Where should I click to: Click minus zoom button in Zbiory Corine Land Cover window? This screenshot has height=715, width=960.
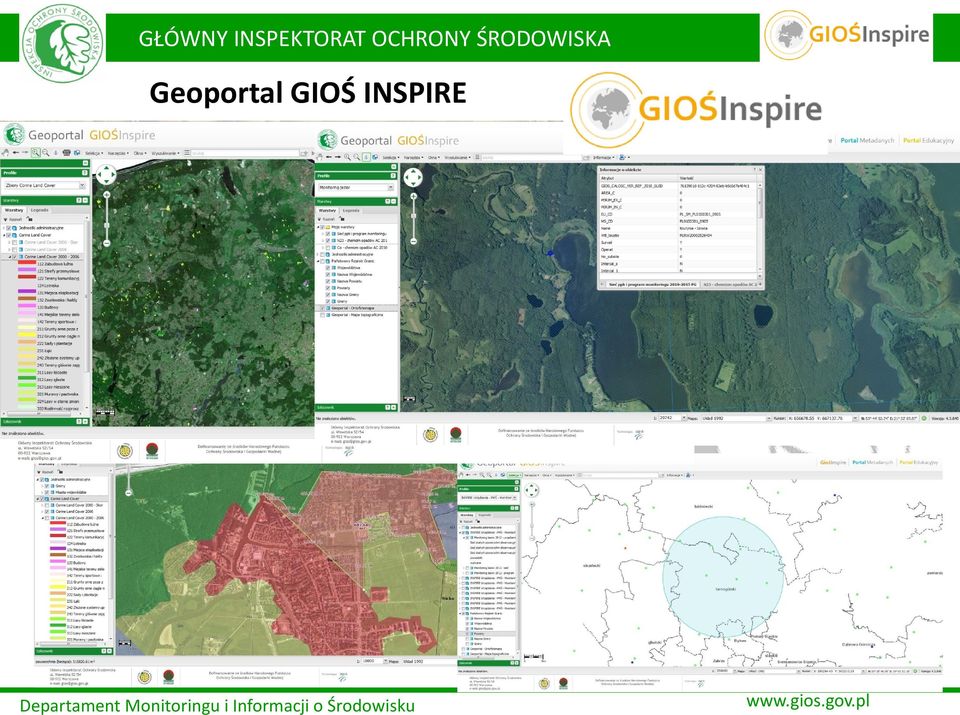tap(107, 243)
